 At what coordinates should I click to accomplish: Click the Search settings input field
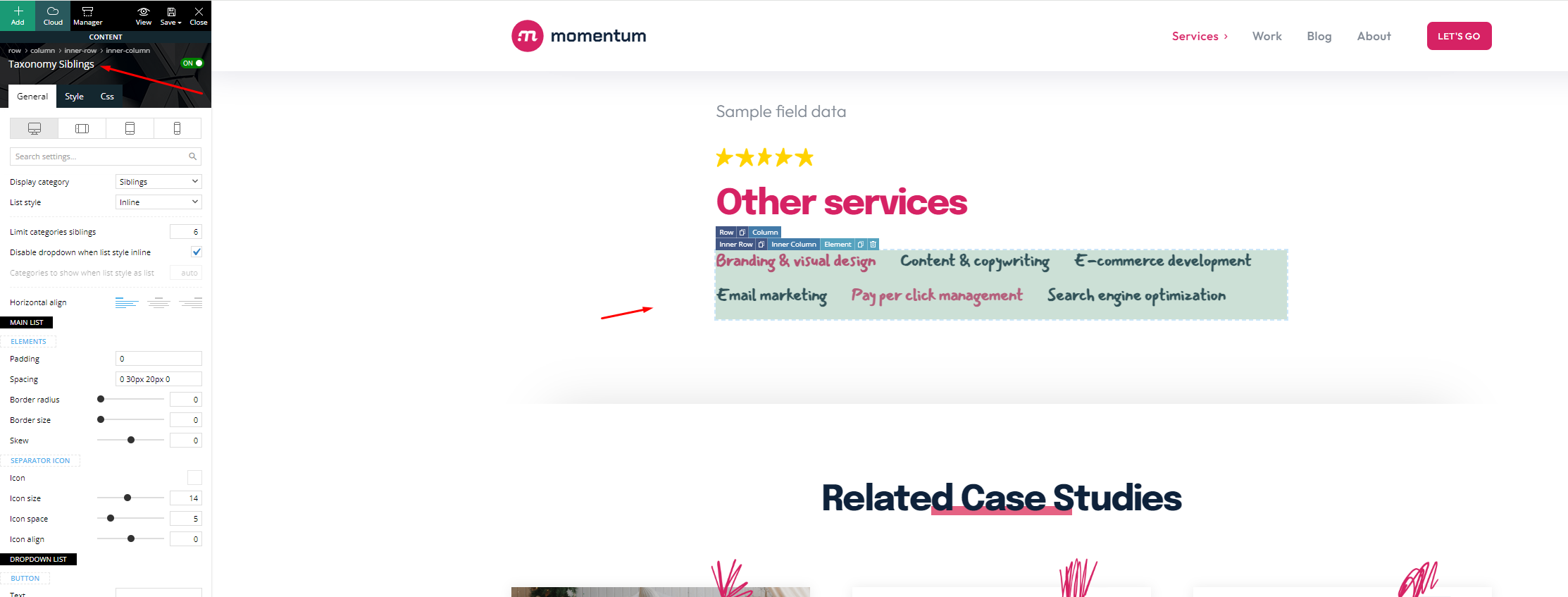pos(106,156)
